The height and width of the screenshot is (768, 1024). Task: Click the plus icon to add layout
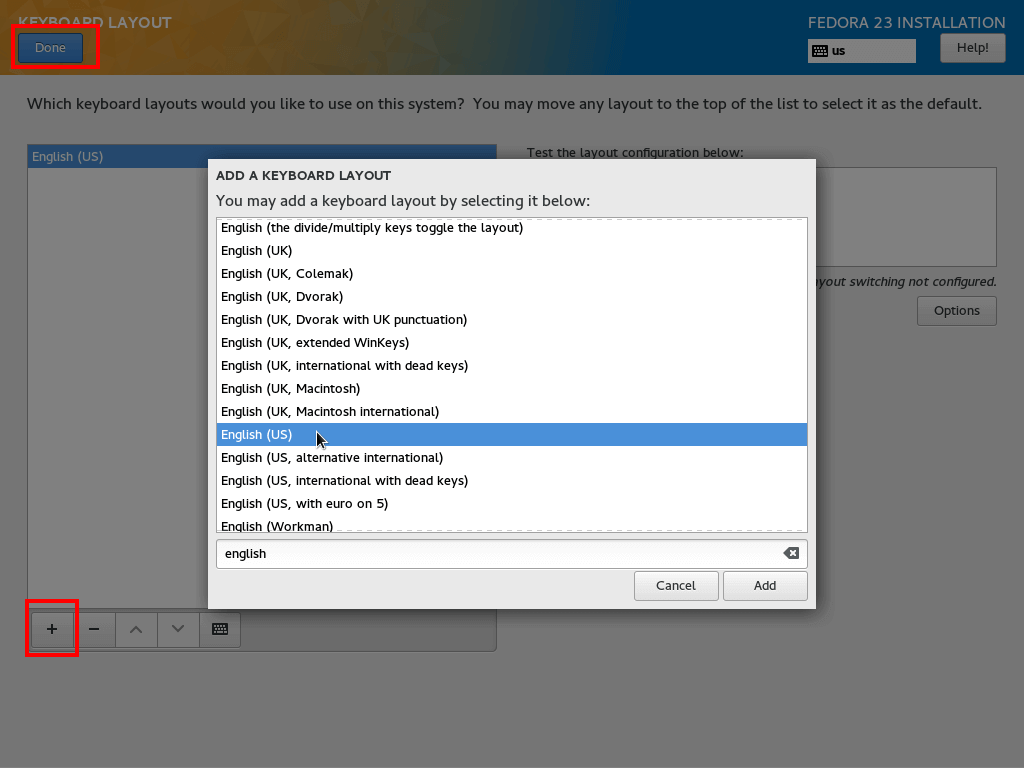pos(52,629)
